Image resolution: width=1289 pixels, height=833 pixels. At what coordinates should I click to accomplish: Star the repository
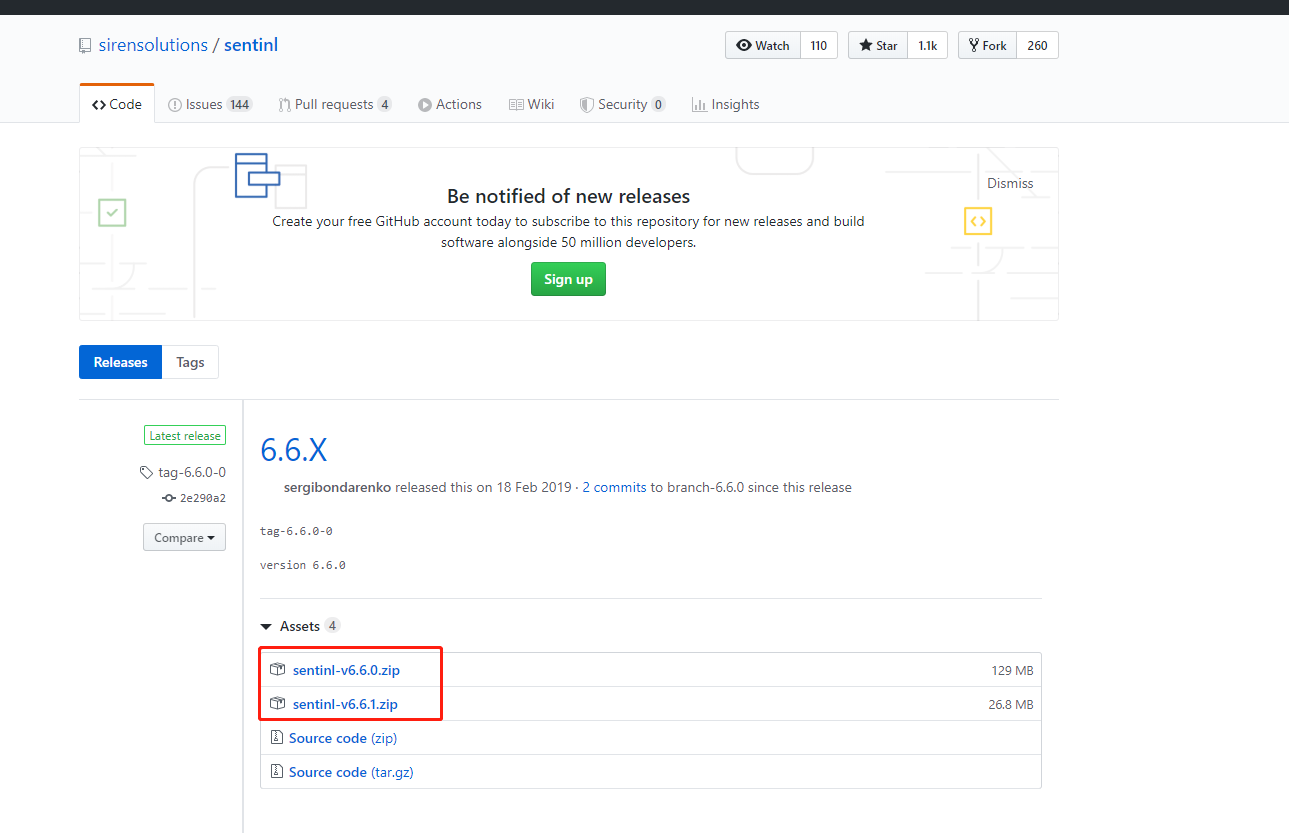tap(878, 45)
